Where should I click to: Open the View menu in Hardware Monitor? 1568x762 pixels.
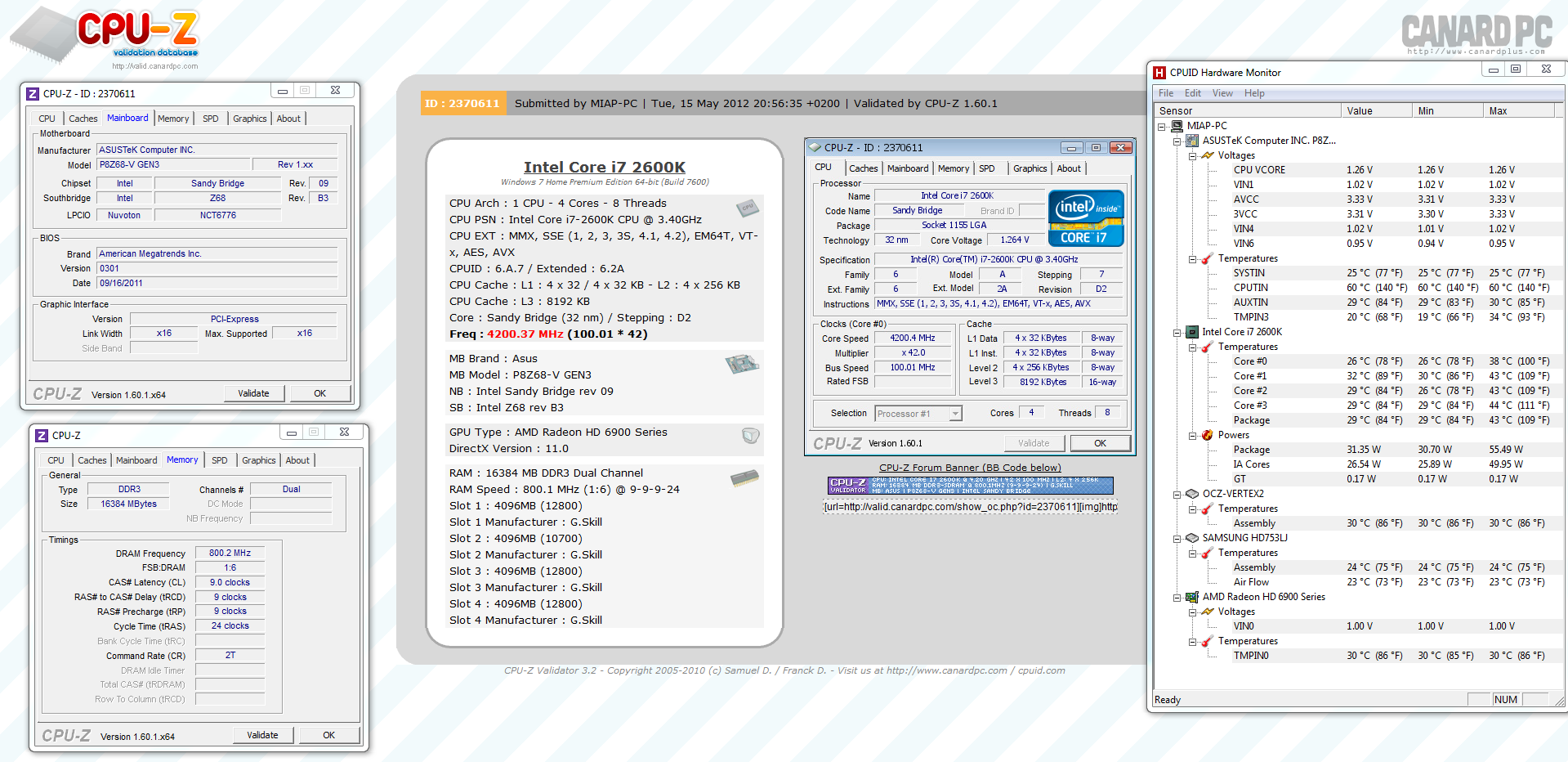pyautogui.click(x=1222, y=93)
